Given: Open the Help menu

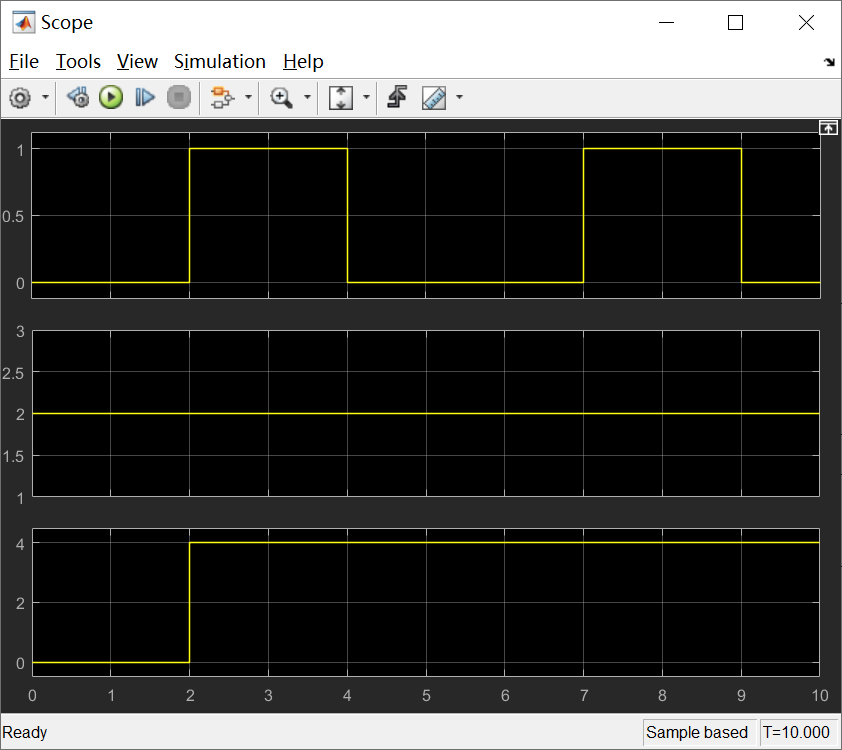Looking at the screenshot, I should (x=303, y=62).
